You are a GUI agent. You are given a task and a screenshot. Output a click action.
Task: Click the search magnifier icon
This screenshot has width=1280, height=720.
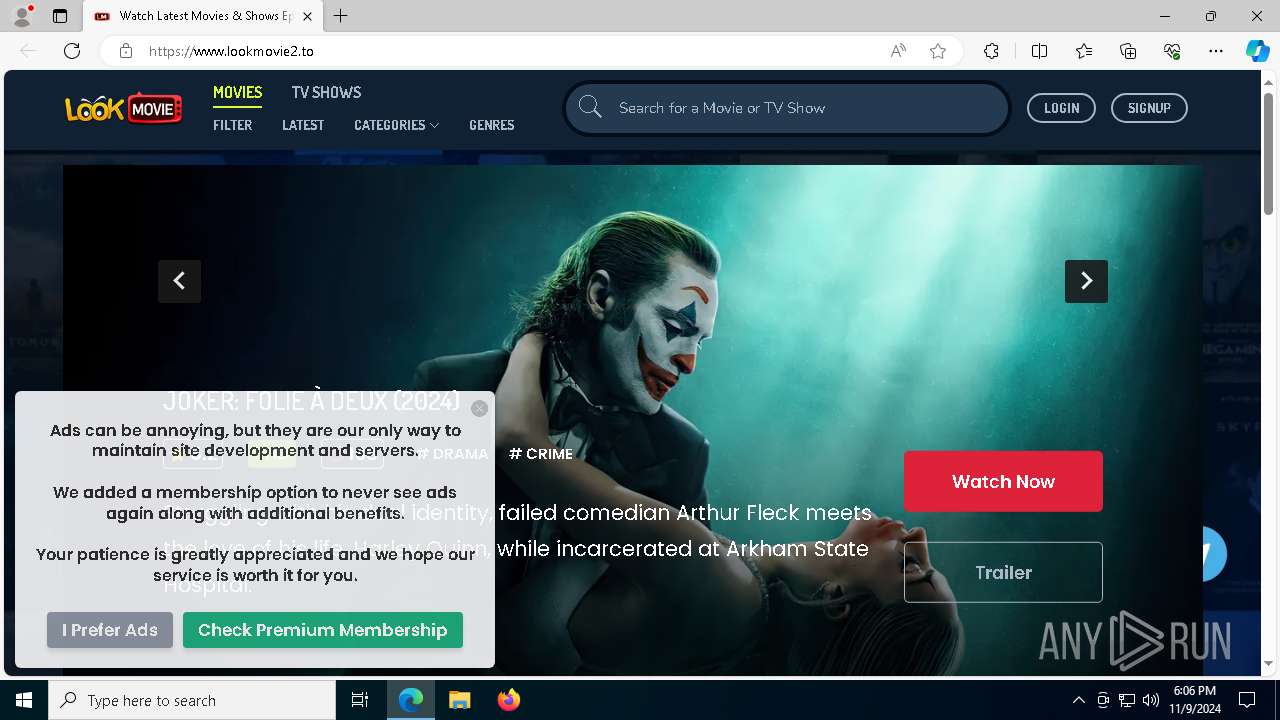tap(590, 107)
